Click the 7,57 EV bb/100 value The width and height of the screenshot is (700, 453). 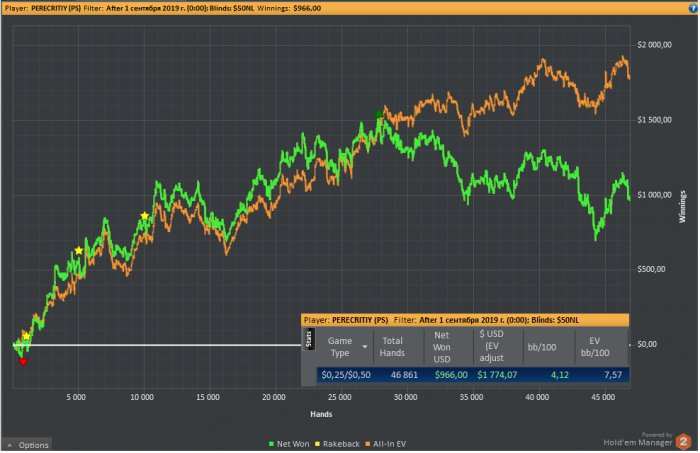click(x=613, y=375)
